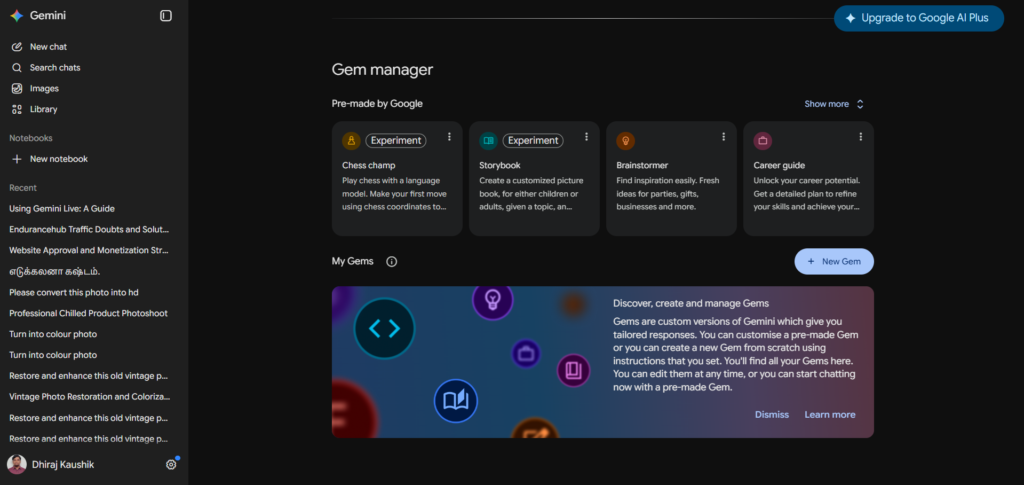
Task: Click the My Gems heading
Action: pos(353,262)
